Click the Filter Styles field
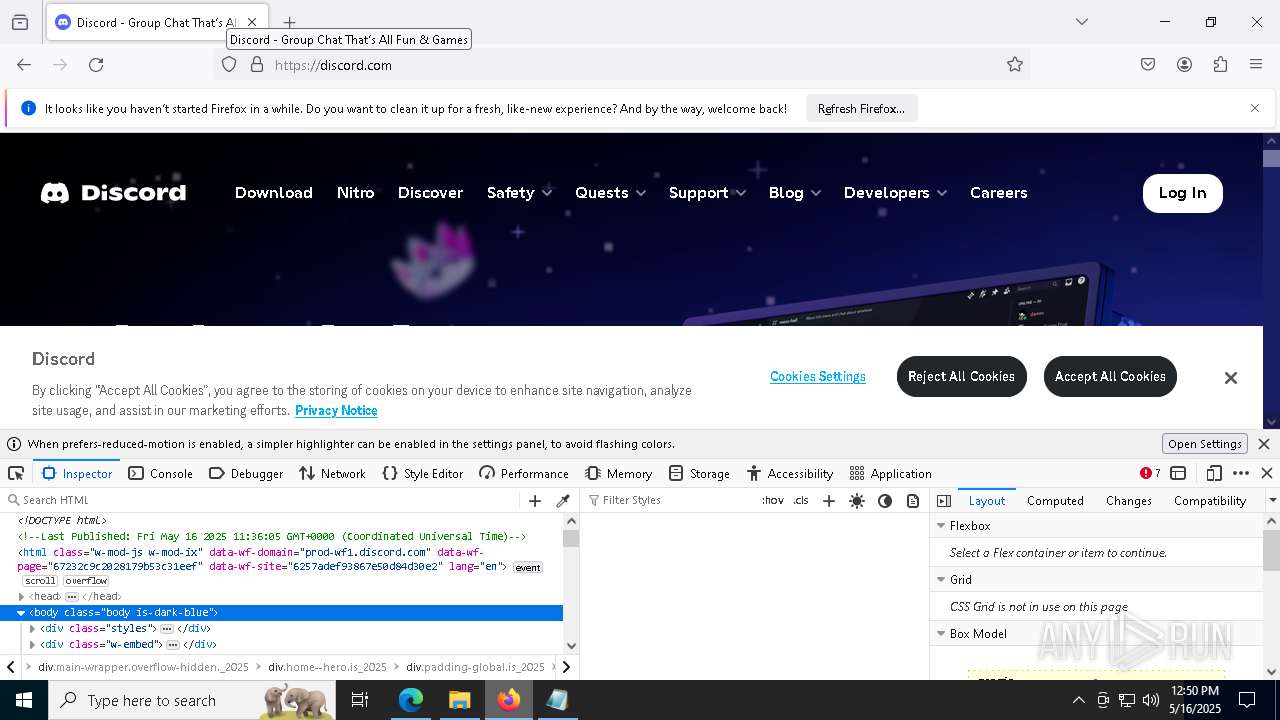 670,500
